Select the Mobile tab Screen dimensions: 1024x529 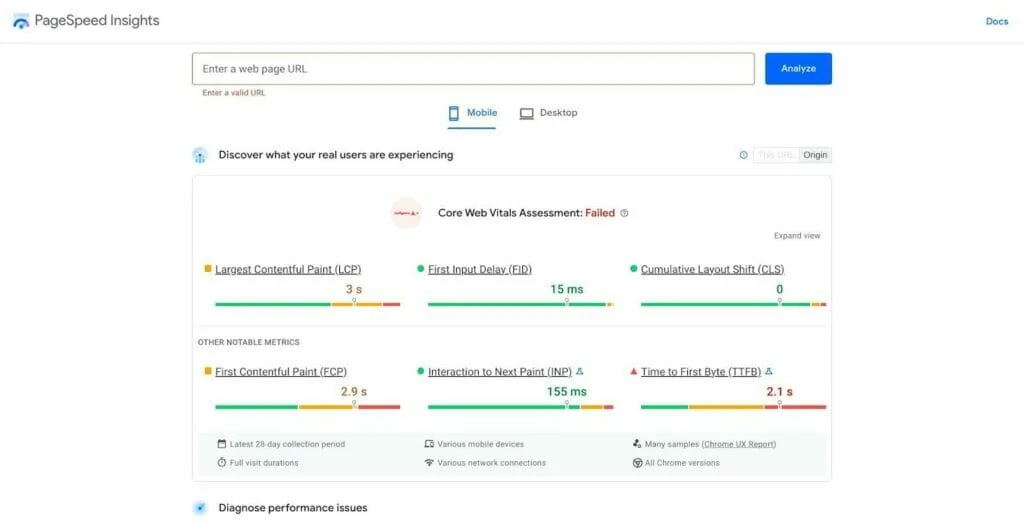pyautogui.click(x=472, y=113)
